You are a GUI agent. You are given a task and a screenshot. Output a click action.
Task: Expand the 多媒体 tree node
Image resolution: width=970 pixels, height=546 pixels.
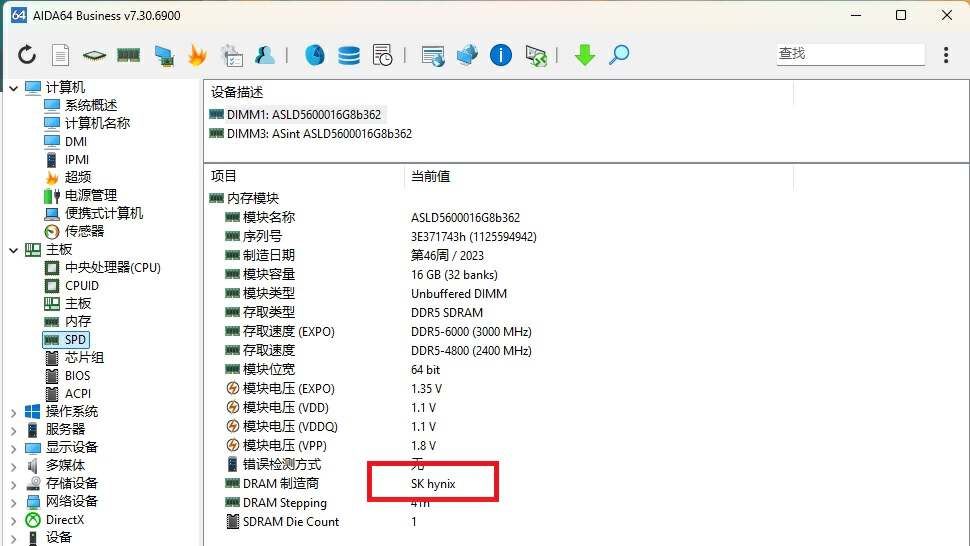(x=14, y=466)
